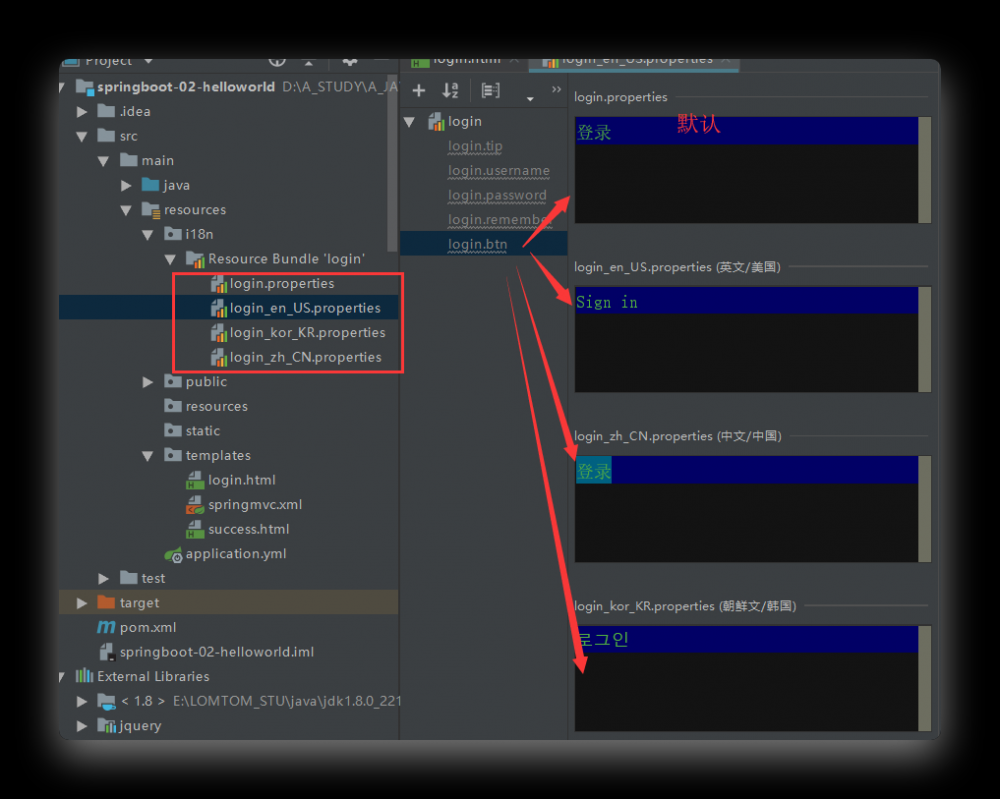
Task: Click the External Libraries icon
Action: coord(84,676)
